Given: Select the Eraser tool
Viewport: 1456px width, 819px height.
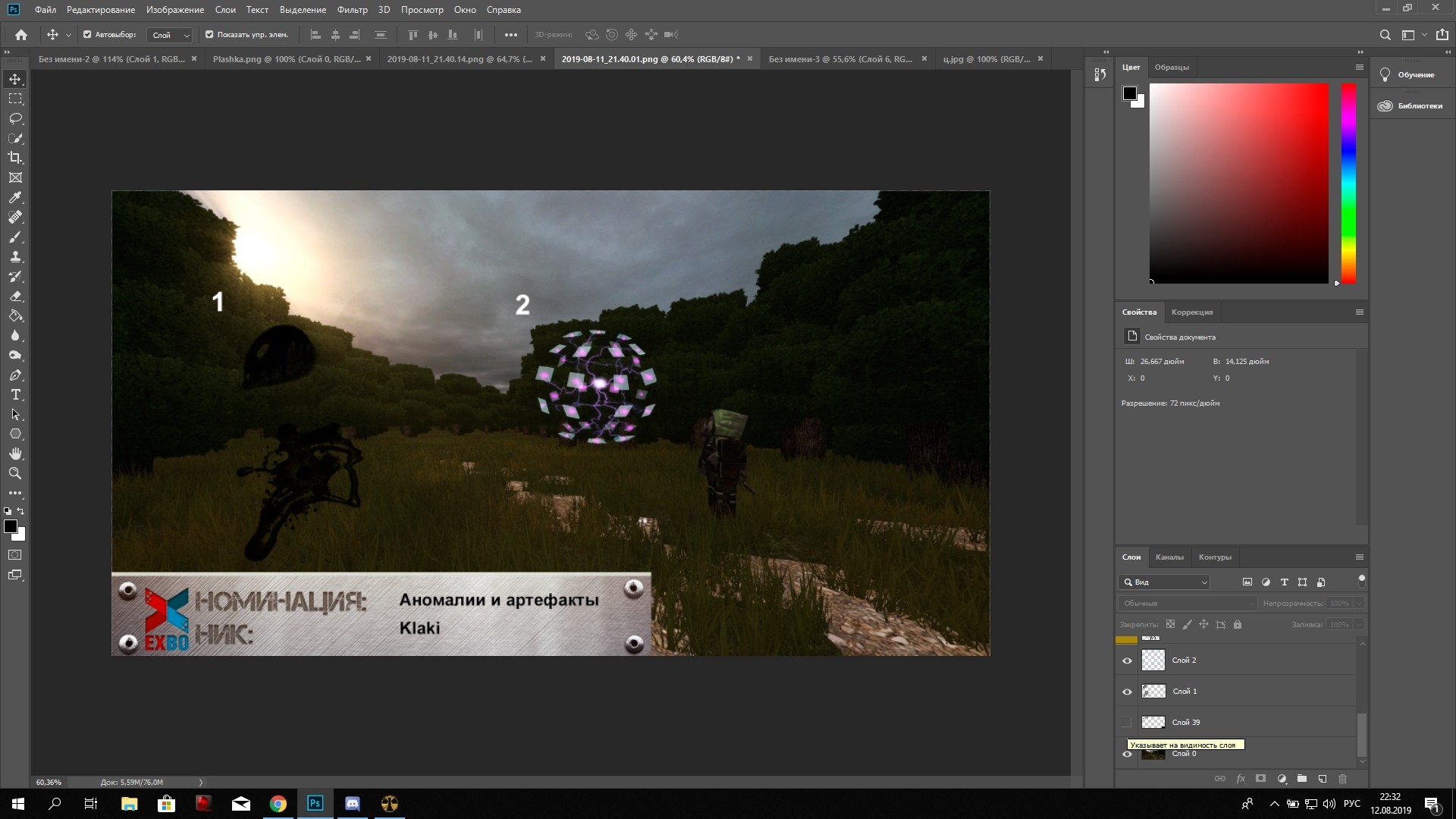Looking at the screenshot, I should [x=15, y=296].
